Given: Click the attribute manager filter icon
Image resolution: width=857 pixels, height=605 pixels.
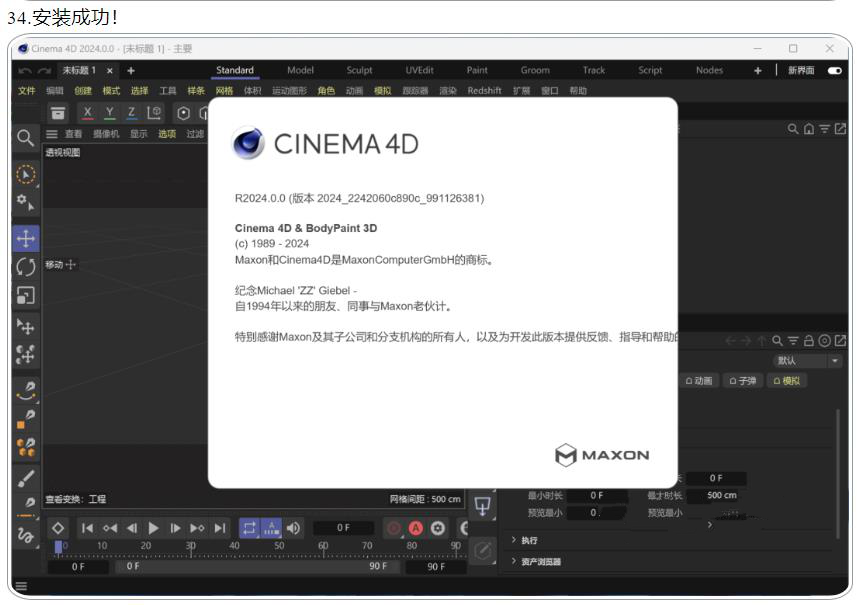Looking at the screenshot, I should (793, 341).
